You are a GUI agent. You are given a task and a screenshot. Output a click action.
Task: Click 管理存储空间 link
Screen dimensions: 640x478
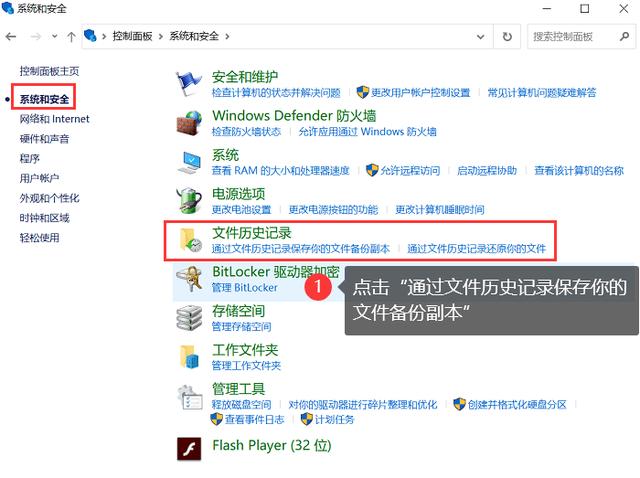click(242, 327)
